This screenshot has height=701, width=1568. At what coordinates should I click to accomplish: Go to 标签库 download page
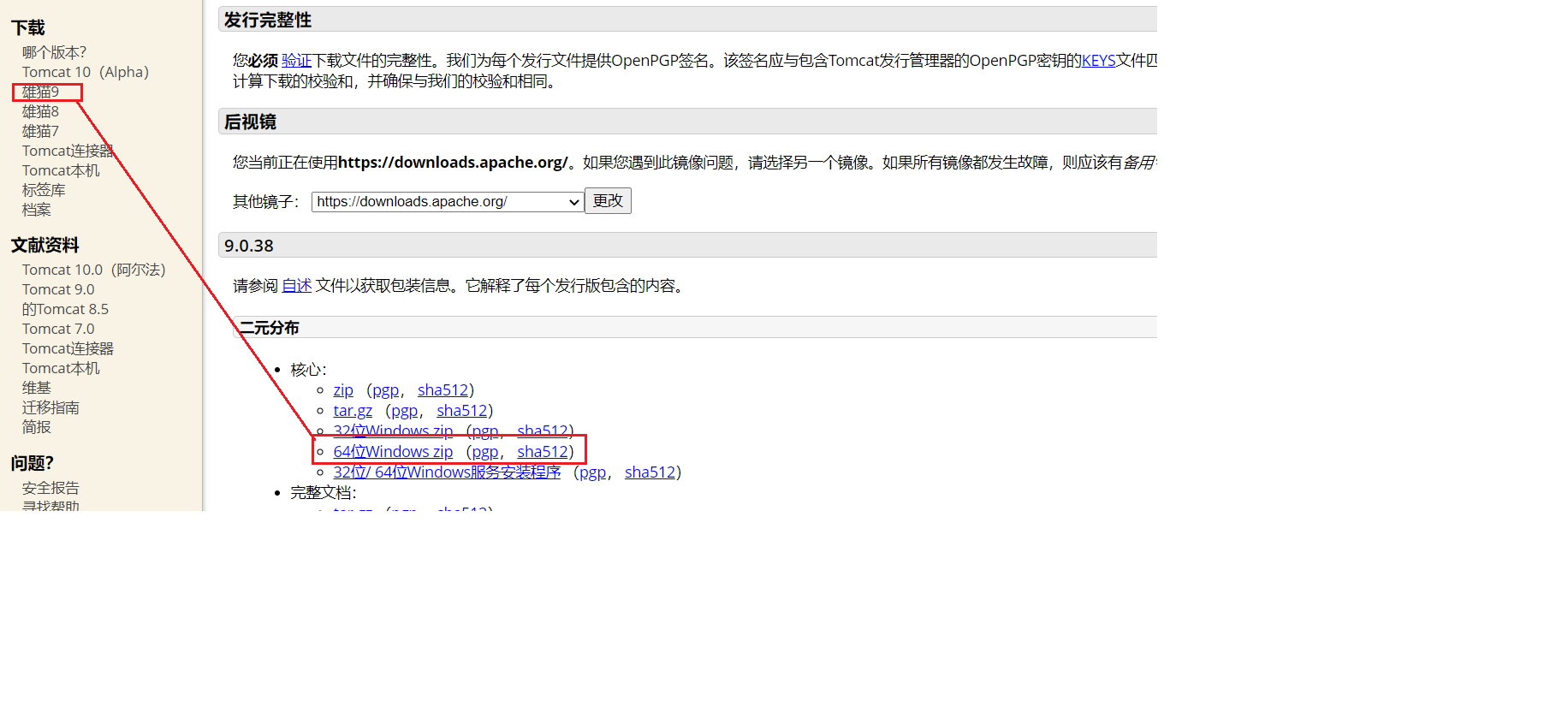[44, 190]
